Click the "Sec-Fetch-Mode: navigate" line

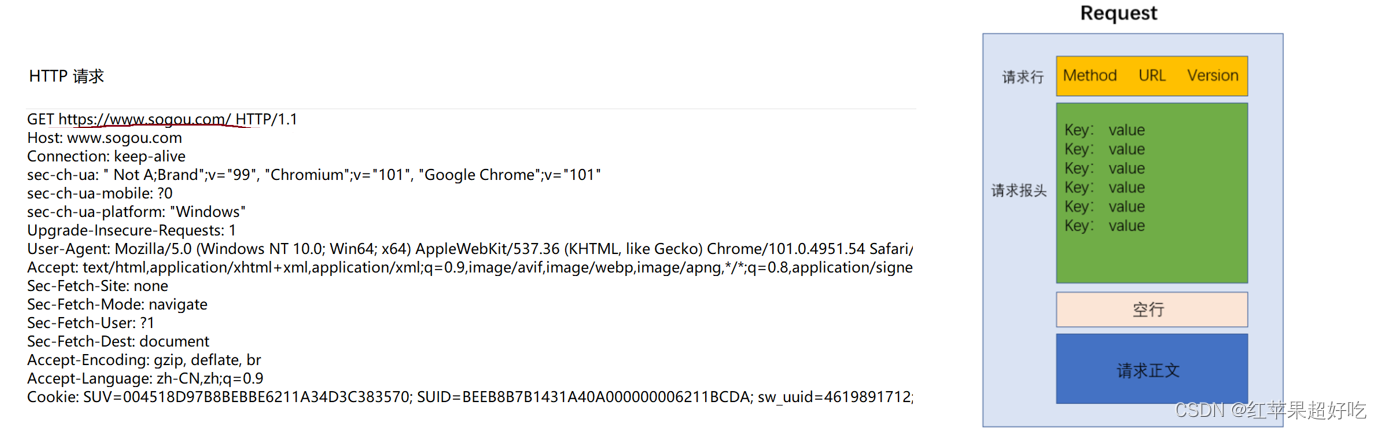point(117,304)
